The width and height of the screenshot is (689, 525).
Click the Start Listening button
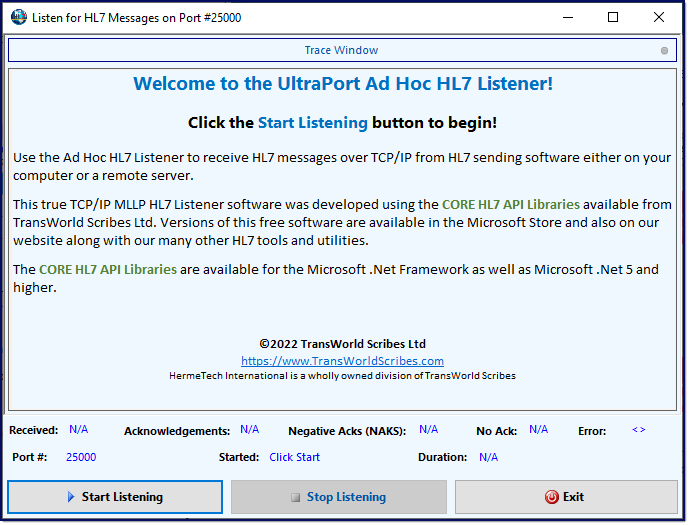pos(115,497)
